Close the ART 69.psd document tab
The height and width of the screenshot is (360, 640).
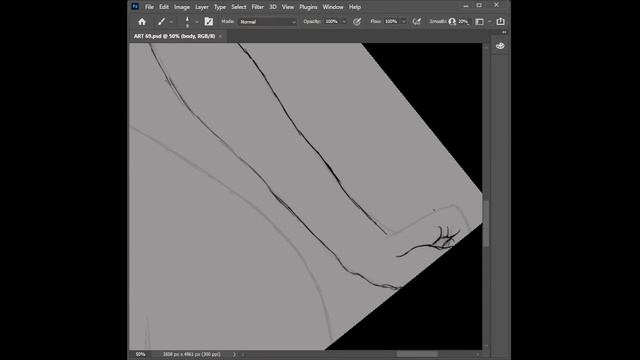(221, 36)
